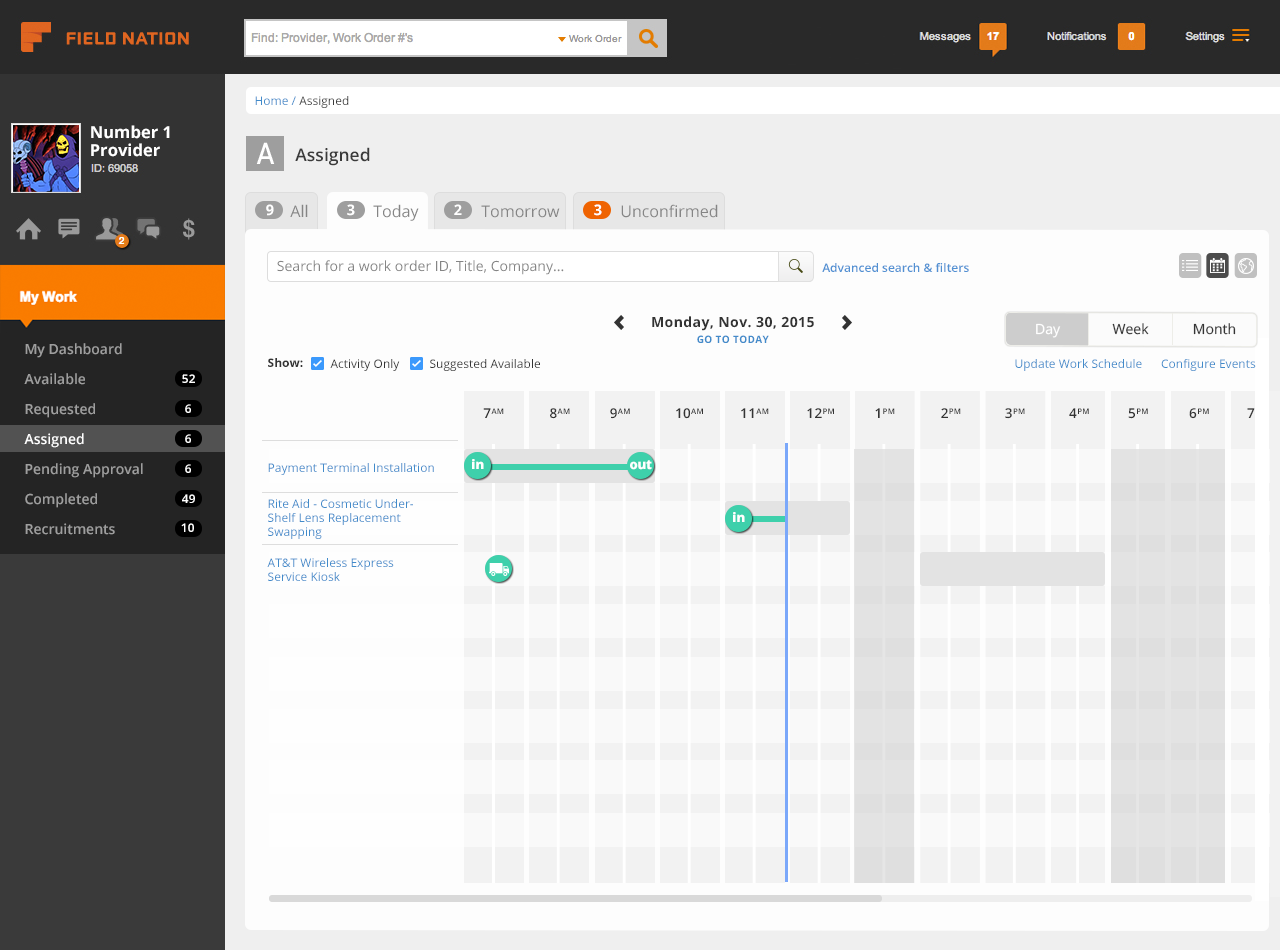
Task: Click AT&T truck en-route icon
Action: (499, 569)
